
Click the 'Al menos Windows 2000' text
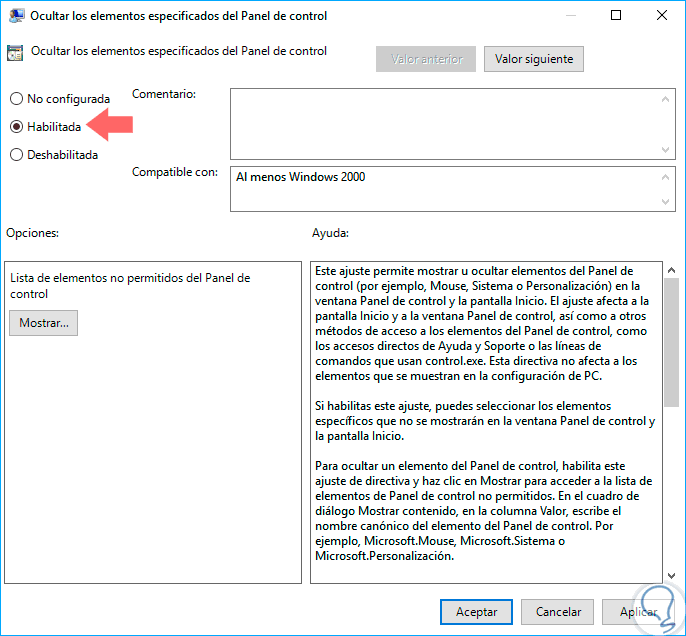[x=301, y=177]
